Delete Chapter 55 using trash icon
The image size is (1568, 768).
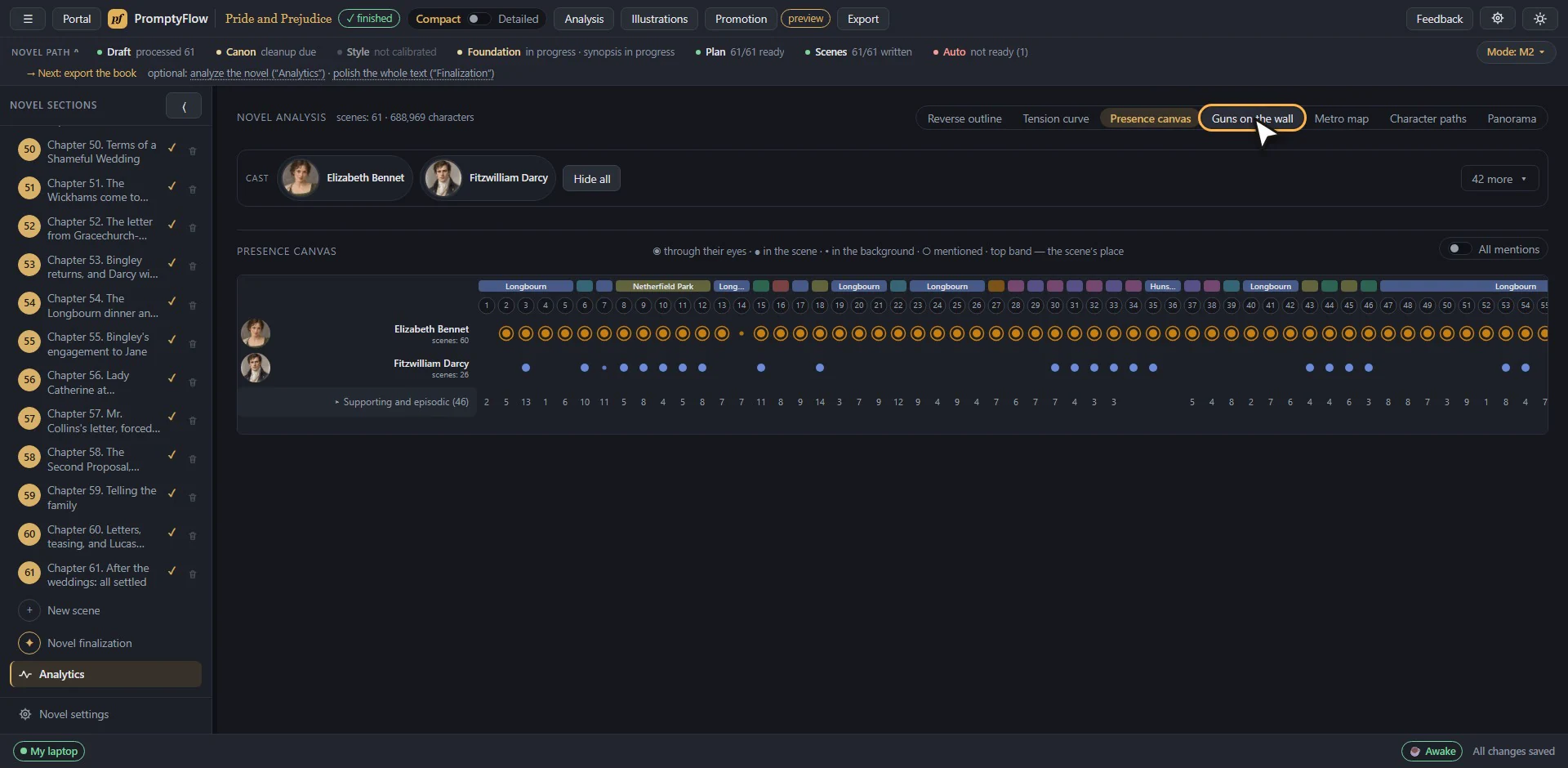[x=193, y=344]
